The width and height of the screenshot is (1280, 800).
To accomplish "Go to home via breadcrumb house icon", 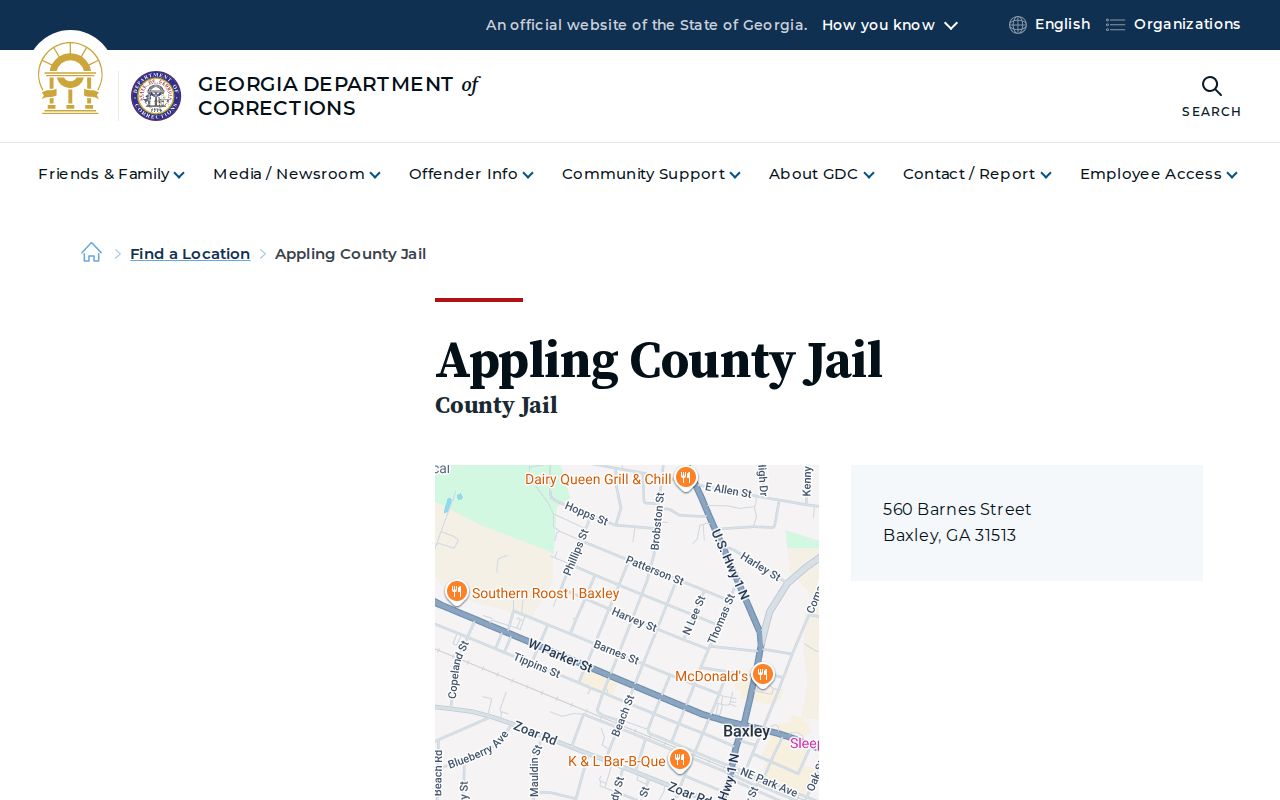I will tap(91, 253).
